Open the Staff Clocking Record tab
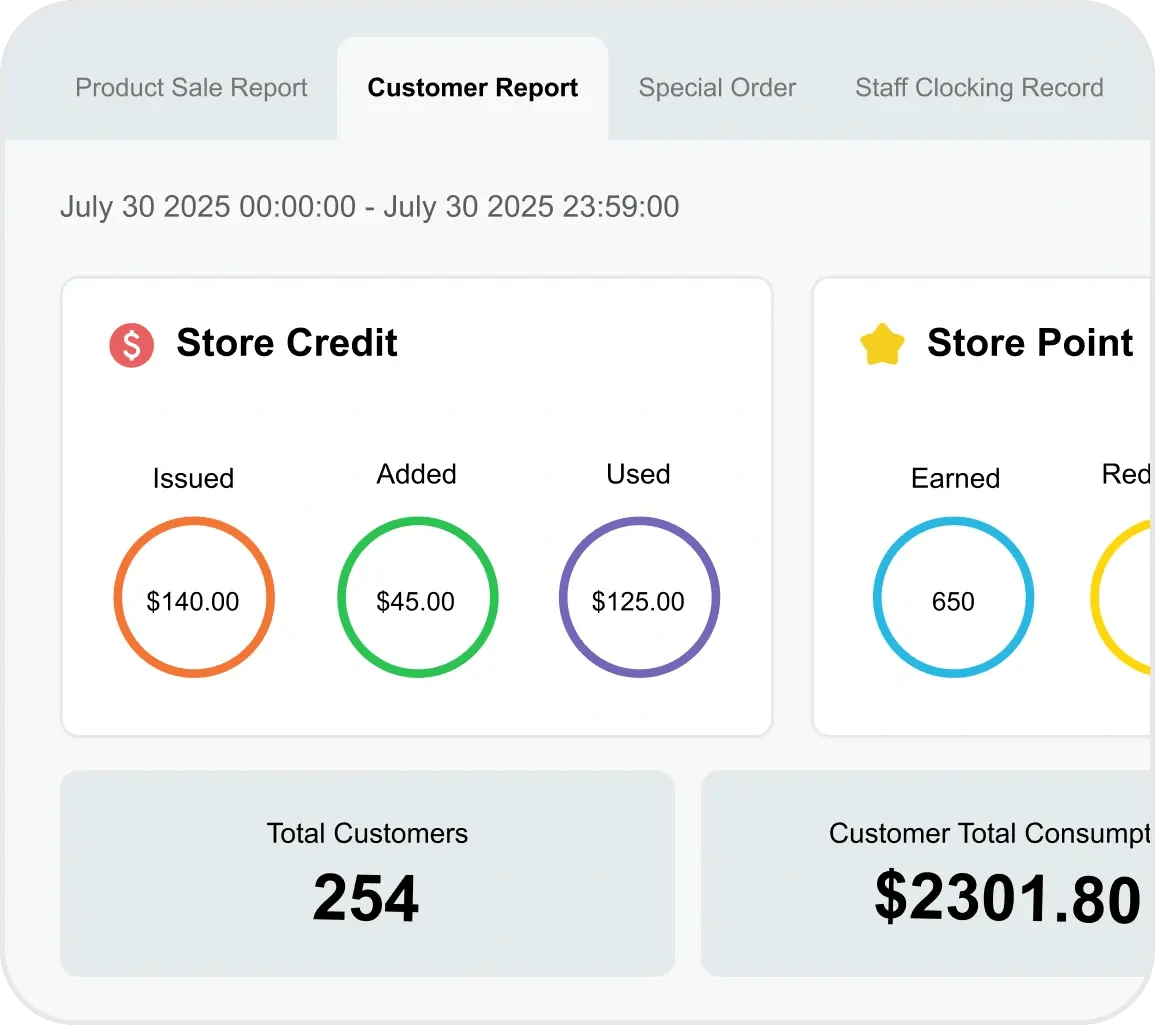The image size is (1155, 1025). pyautogui.click(x=979, y=88)
